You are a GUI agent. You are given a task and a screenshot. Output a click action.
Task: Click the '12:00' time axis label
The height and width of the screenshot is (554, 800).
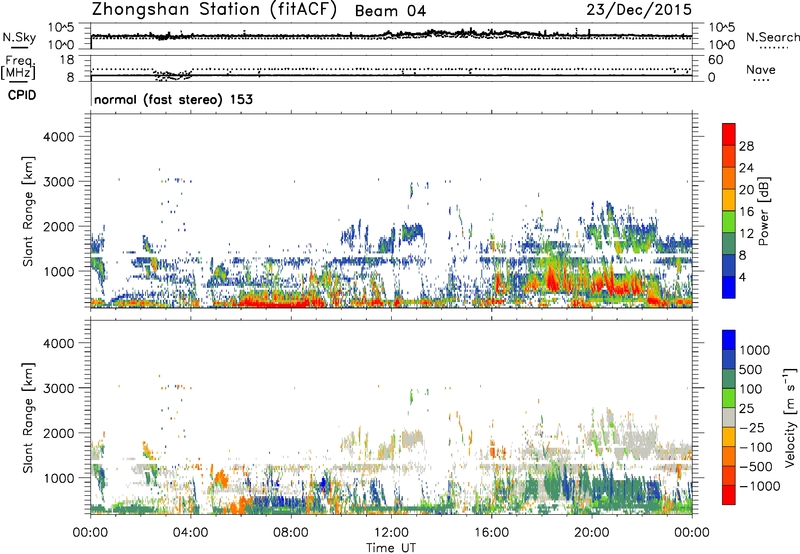click(x=391, y=533)
